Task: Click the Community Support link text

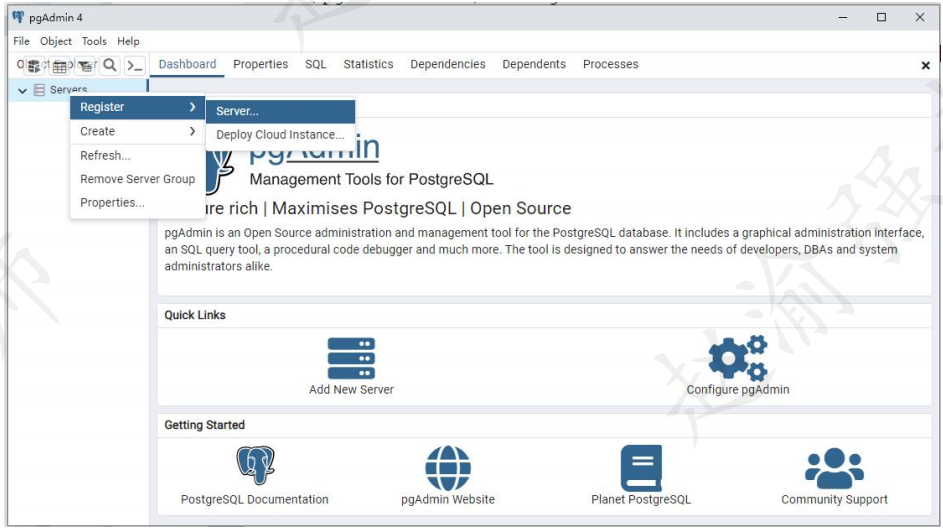Action: click(834, 500)
